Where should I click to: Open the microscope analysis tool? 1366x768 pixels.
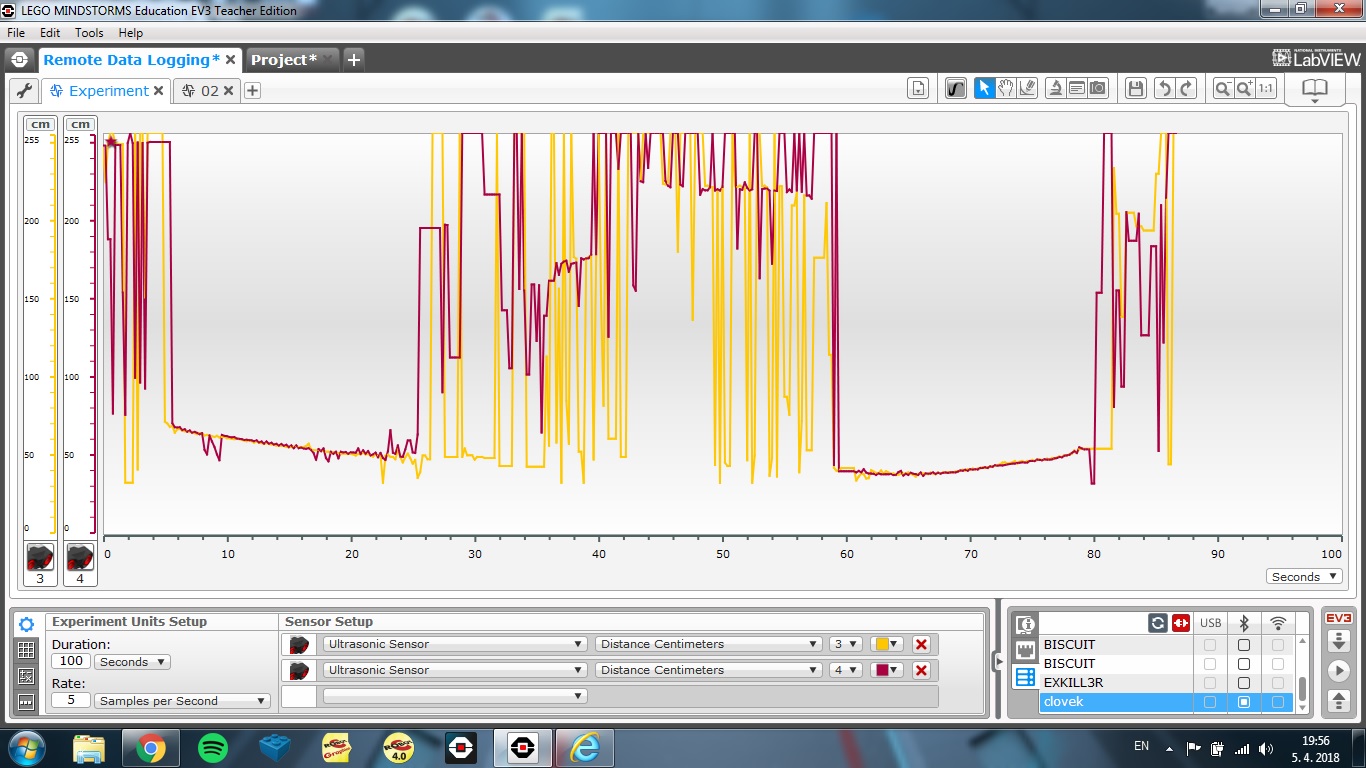(x=1055, y=88)
